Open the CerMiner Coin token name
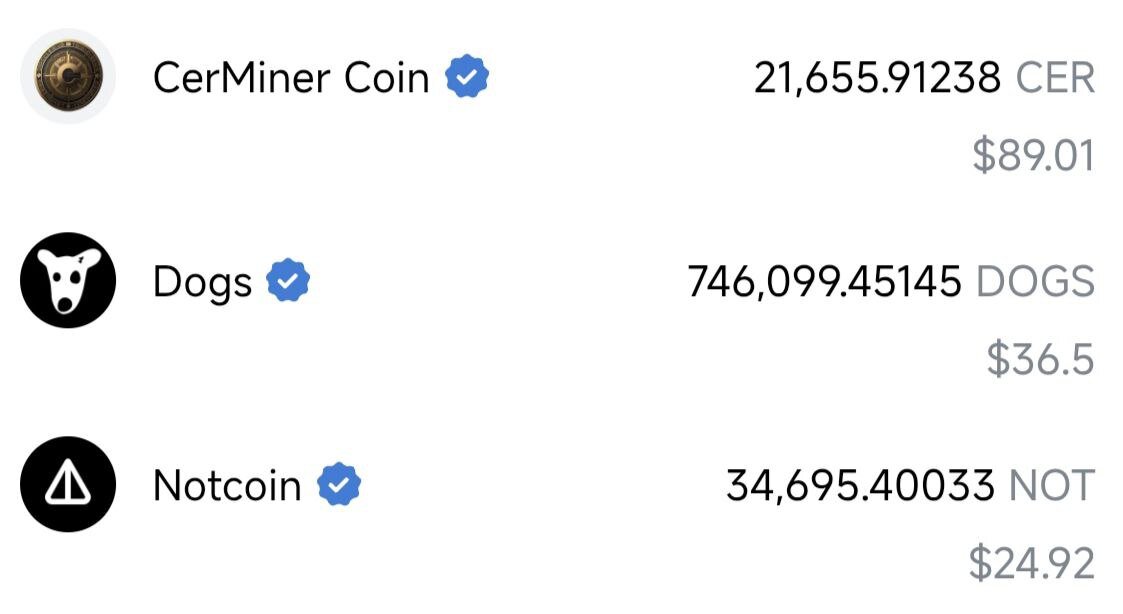Screen dimensions: 1123x614 [x=290, y=77]
